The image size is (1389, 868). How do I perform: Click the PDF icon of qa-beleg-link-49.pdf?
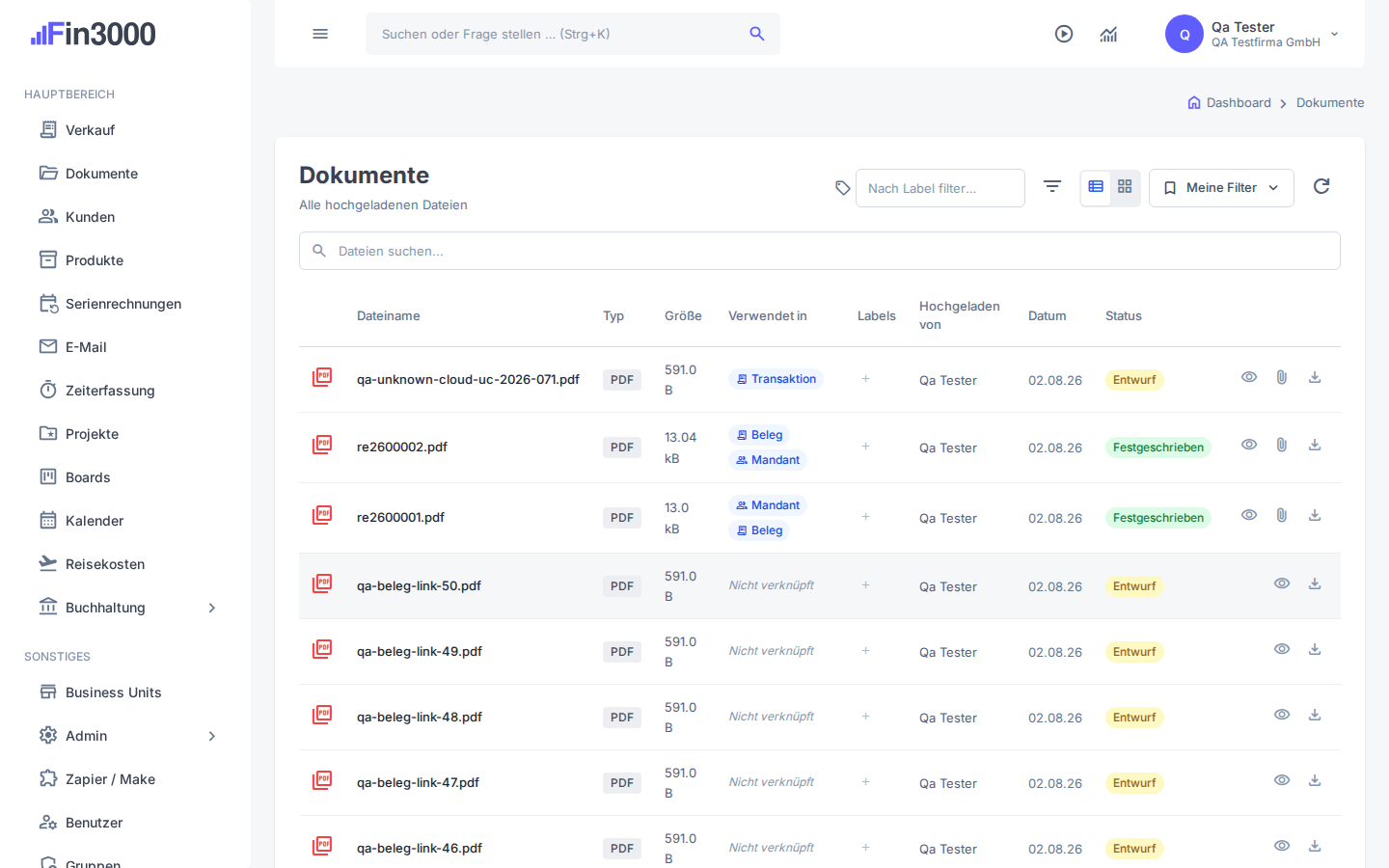pyautogui.click(x=322, y=649)
